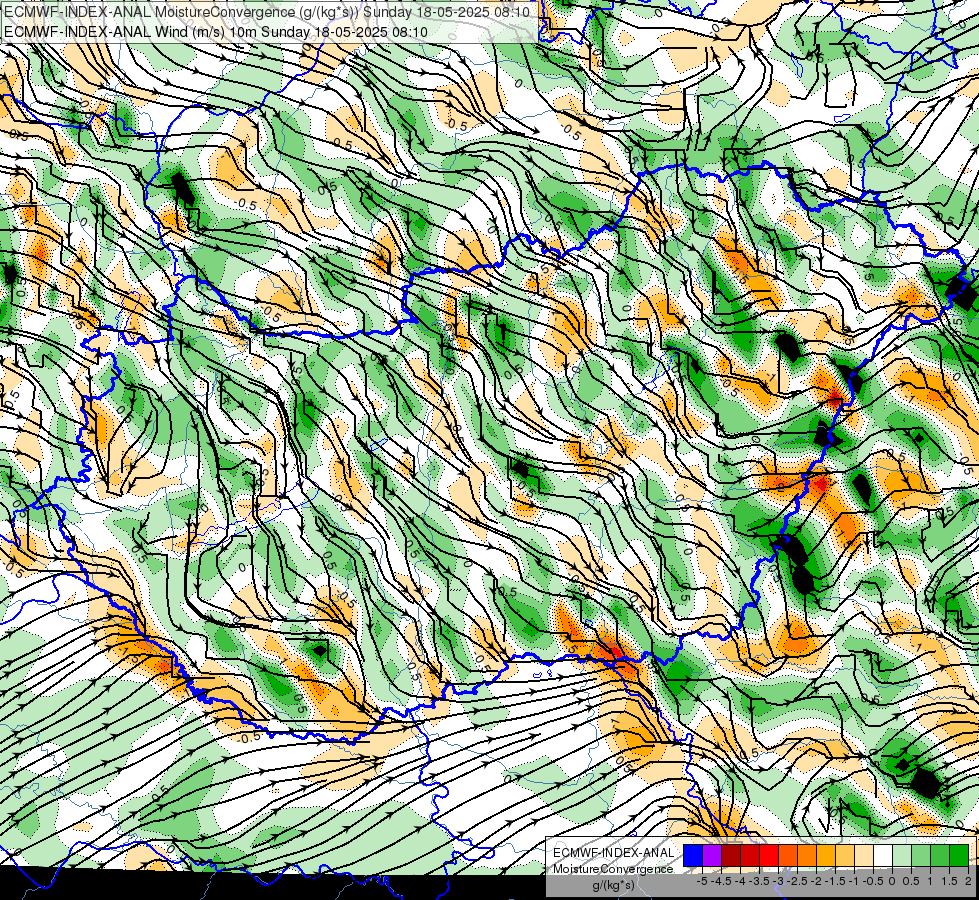Image resolution: width=979 pixels, height=900 pixels.
Task: Click the "0.5" legend tick label
Action: (911, 881)
